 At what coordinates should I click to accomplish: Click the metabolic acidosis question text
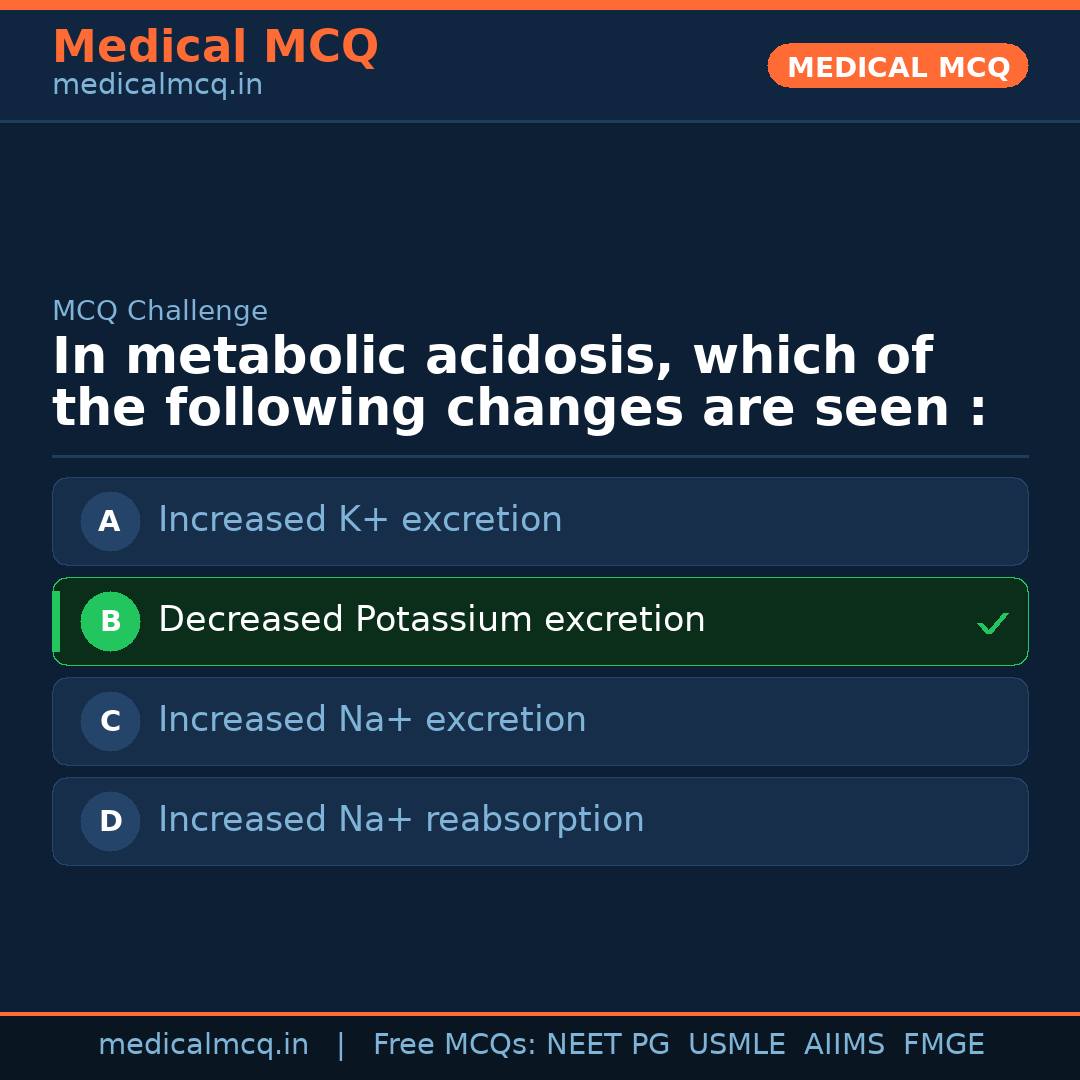tap(520, 383)
